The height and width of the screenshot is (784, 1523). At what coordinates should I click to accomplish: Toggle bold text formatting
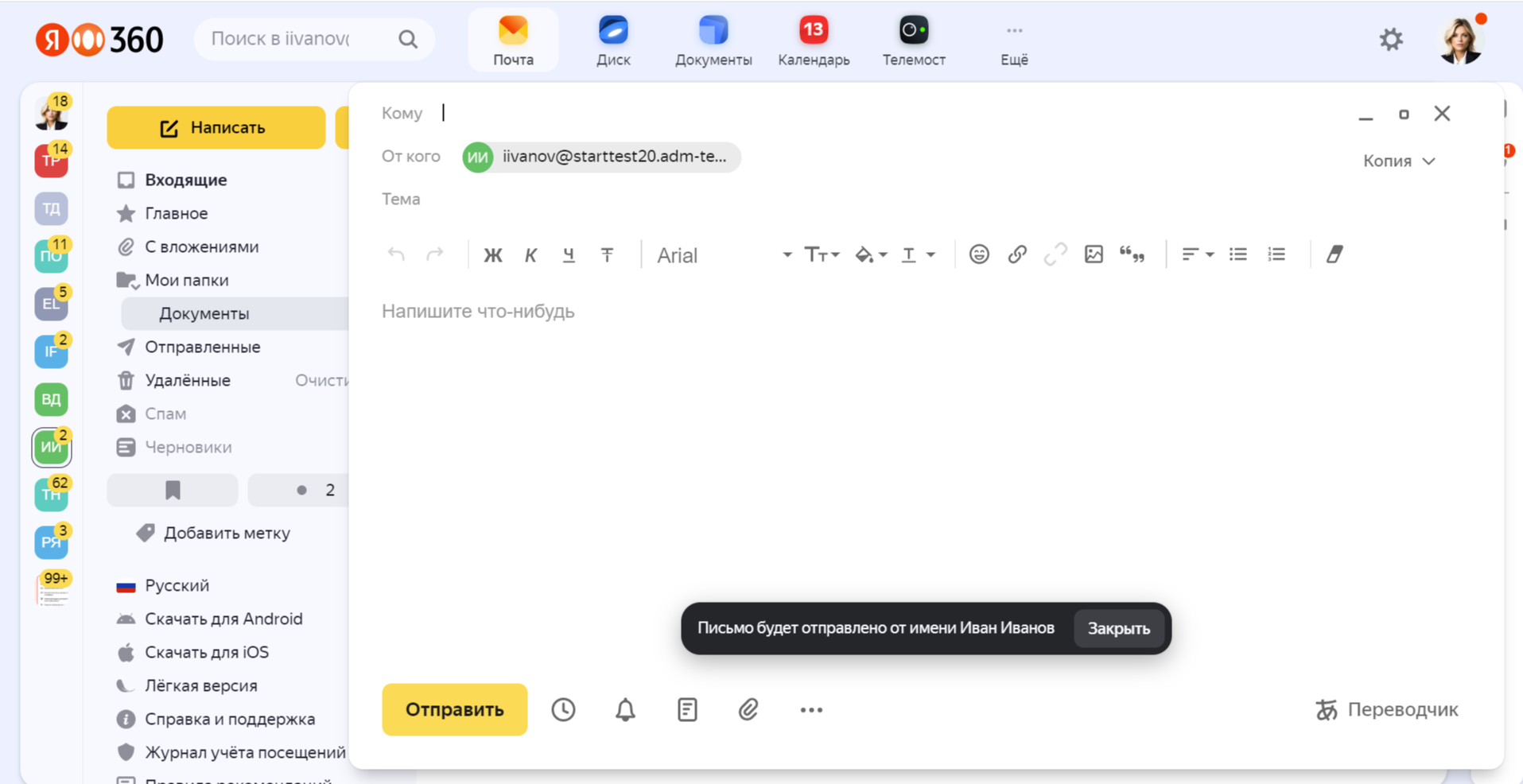coord(493,255)
